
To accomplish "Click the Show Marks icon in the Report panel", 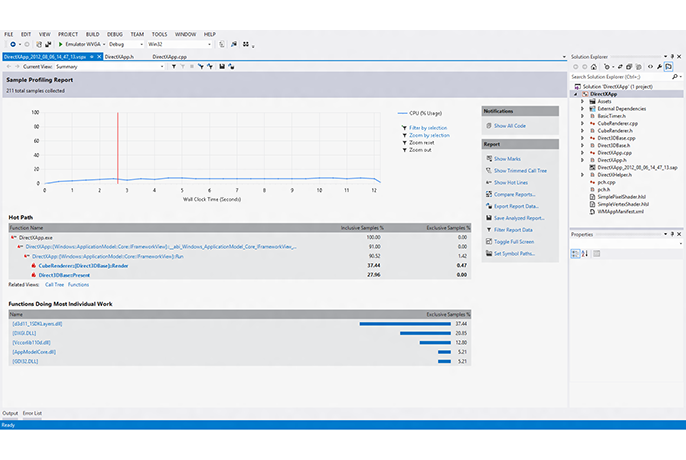I will (489, 158).
